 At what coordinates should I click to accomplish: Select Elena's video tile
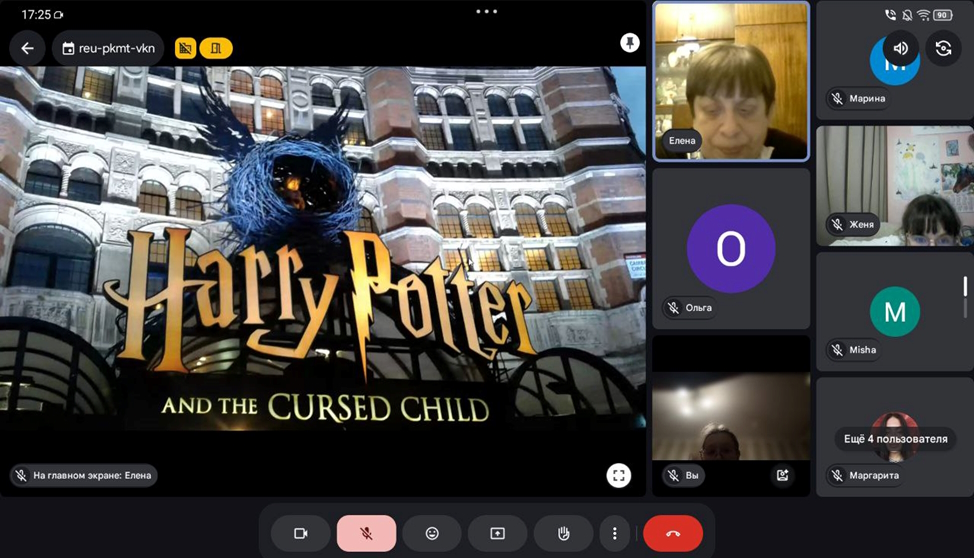(x=730, y=80)
